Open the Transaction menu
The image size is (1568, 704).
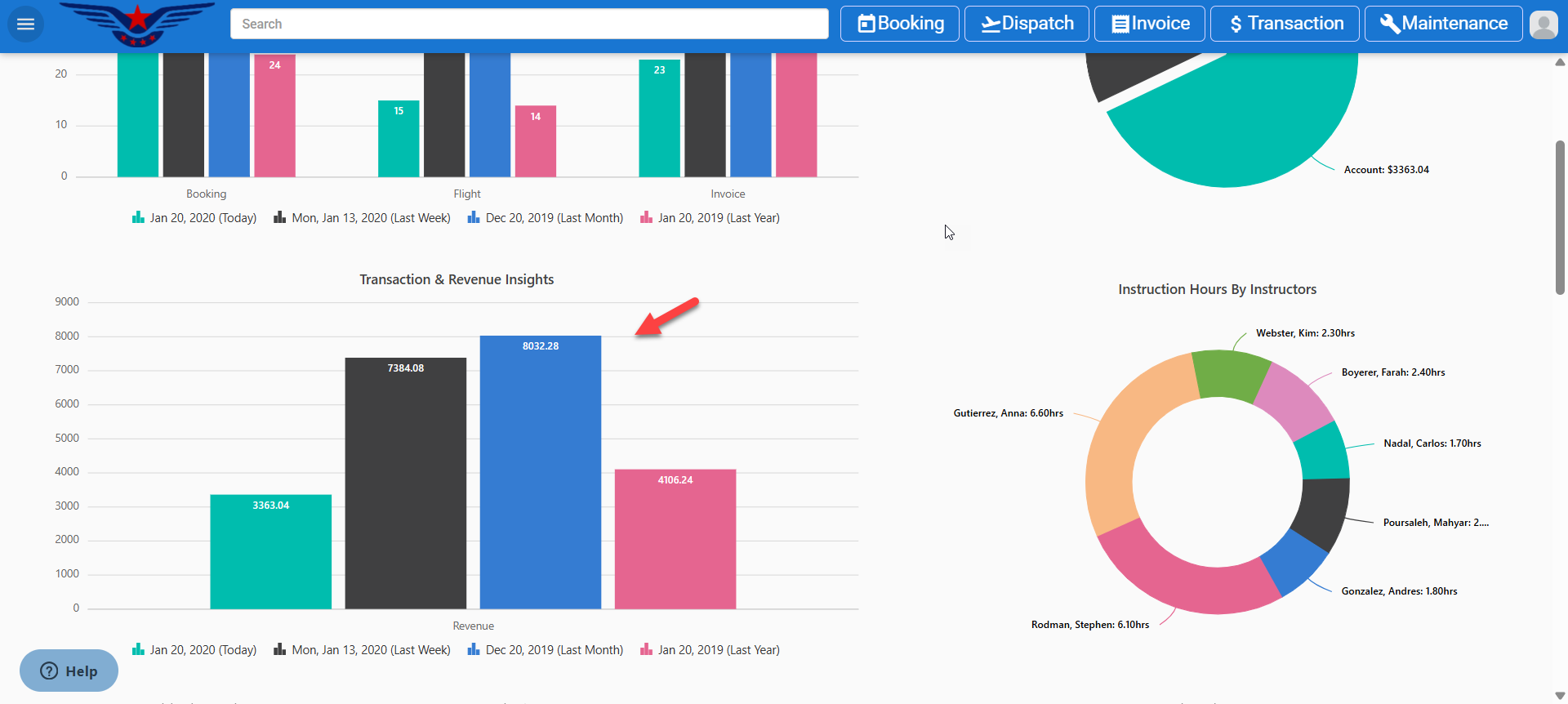coord(1285,24)
